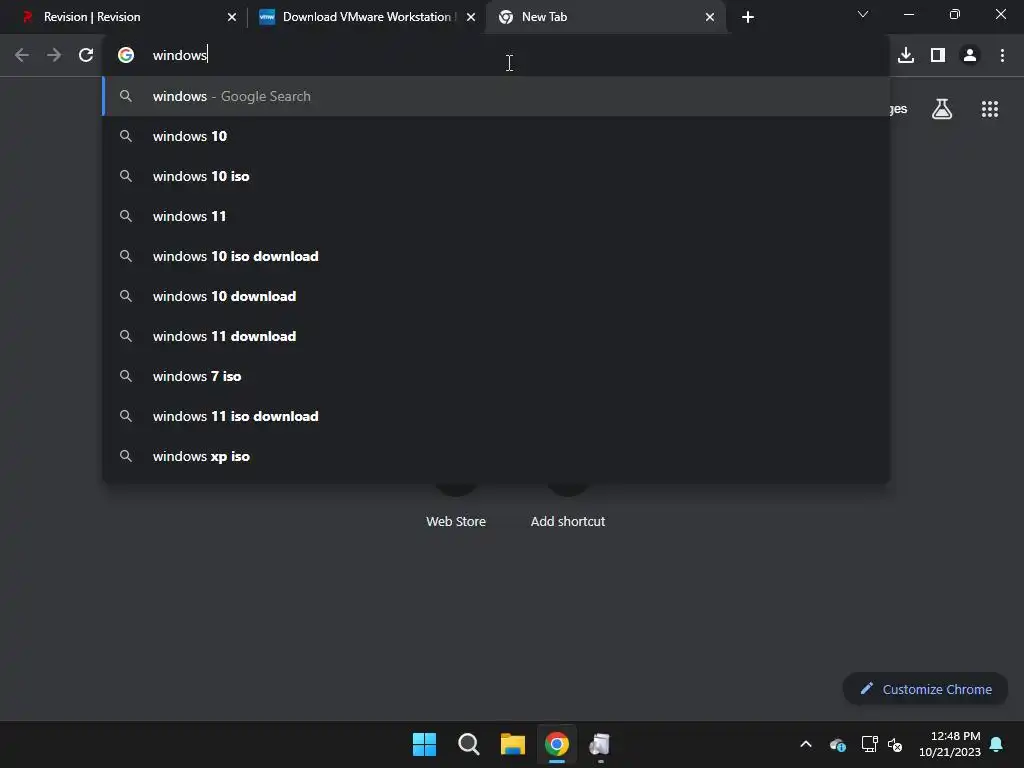Click the Google icon in the address bar
This screenshot has width=1024, height=768.
126,55
